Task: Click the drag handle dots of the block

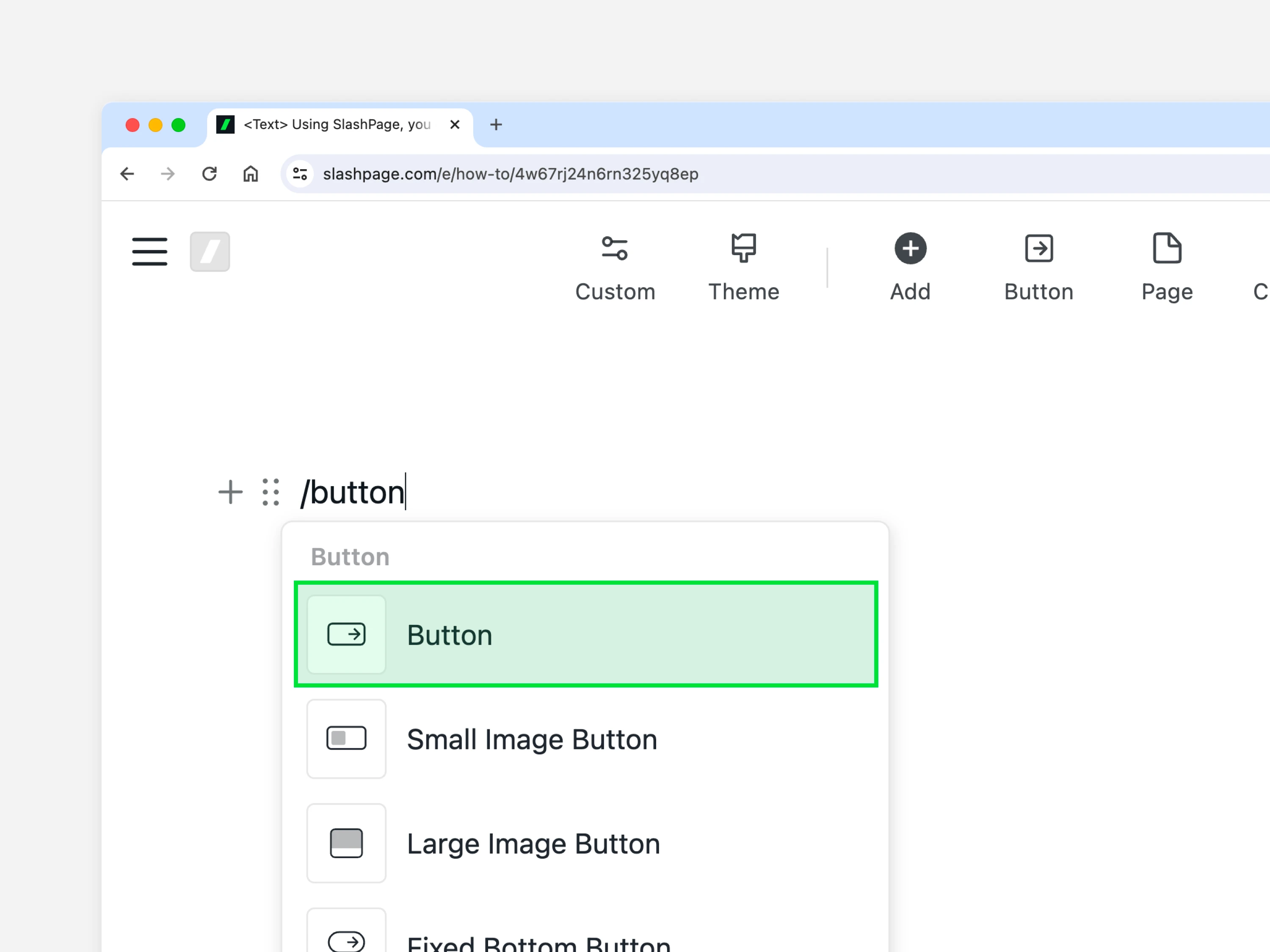Action: (x=271, y=492)
